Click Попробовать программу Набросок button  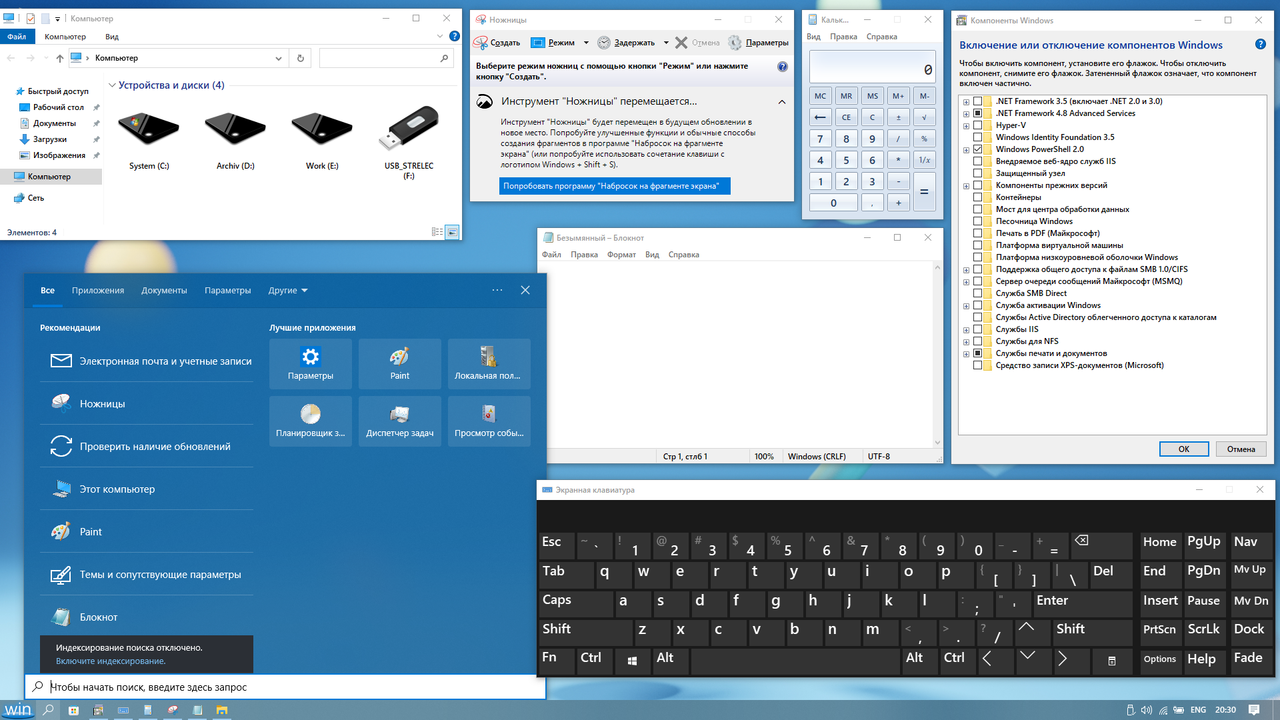coord(615,186)
